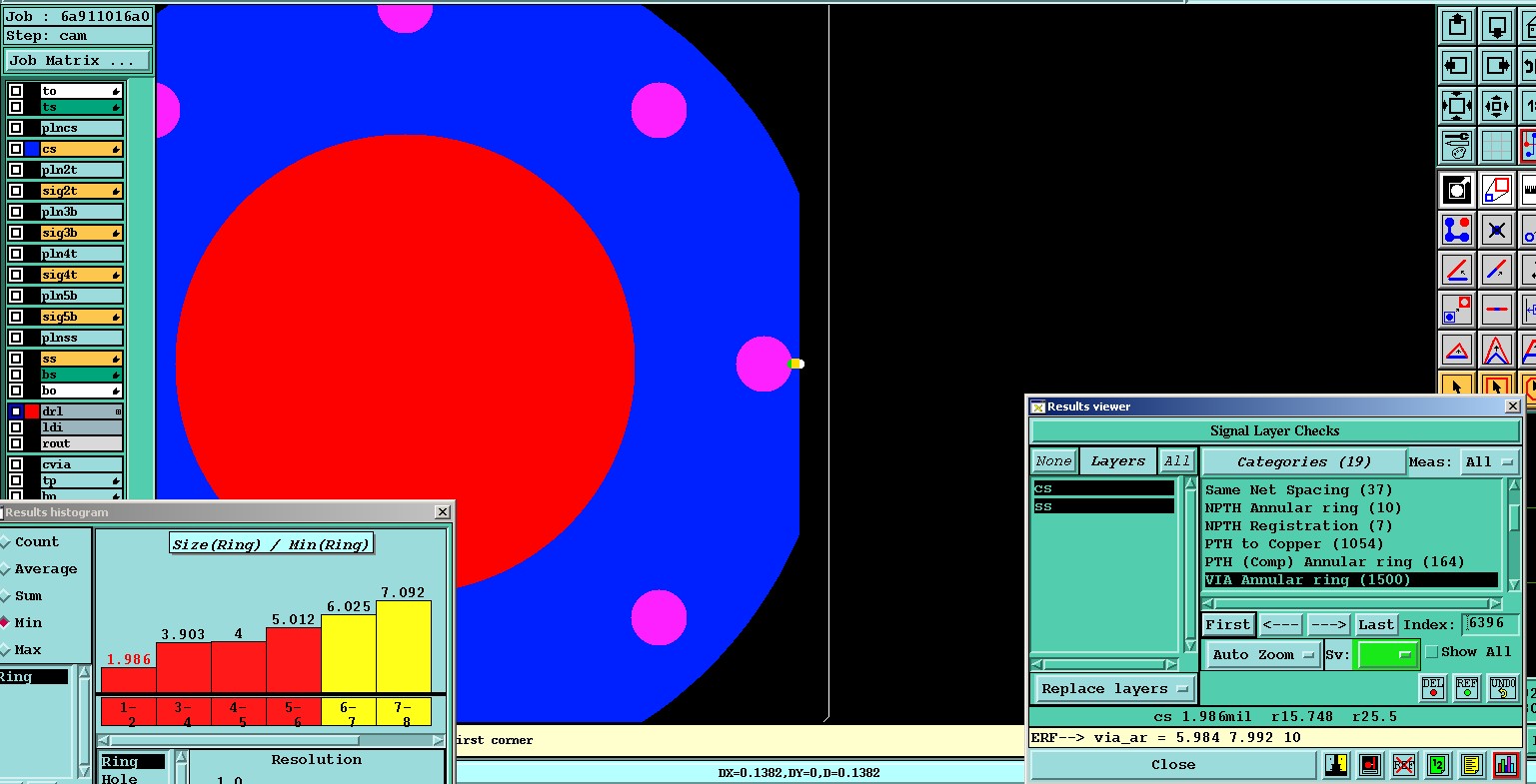Toggle checkbox for layer rout
The height and width of the screenshot is (784, 1536).
tap(16, 443)
